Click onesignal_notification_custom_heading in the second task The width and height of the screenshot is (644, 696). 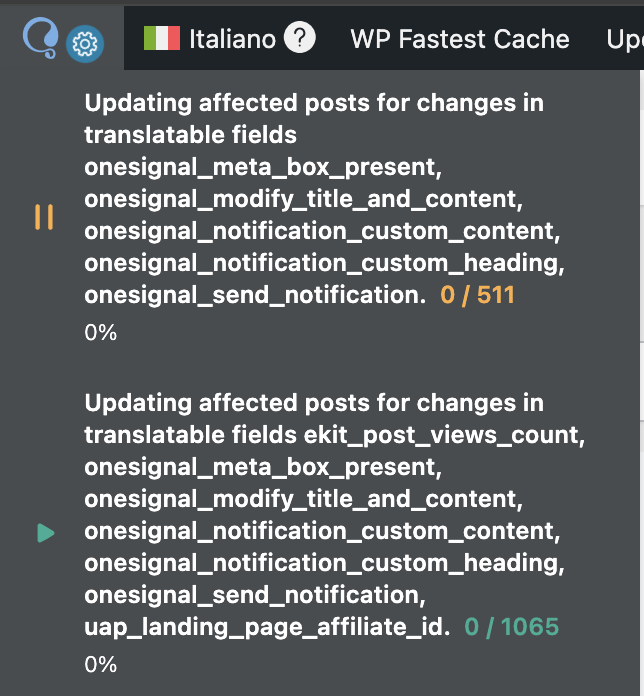tap(321, 563)
